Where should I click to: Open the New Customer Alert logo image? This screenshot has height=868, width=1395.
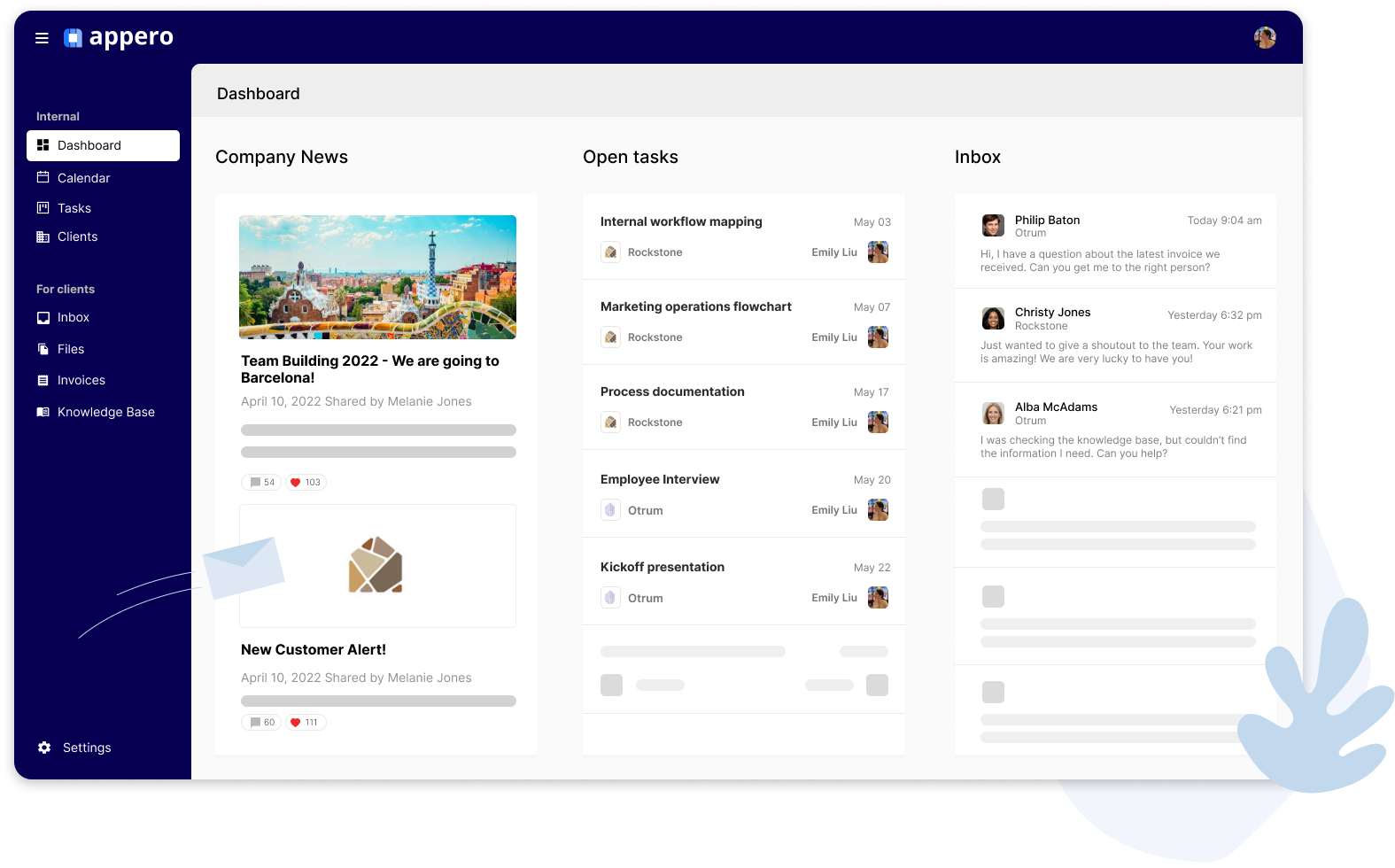(377, 566)
